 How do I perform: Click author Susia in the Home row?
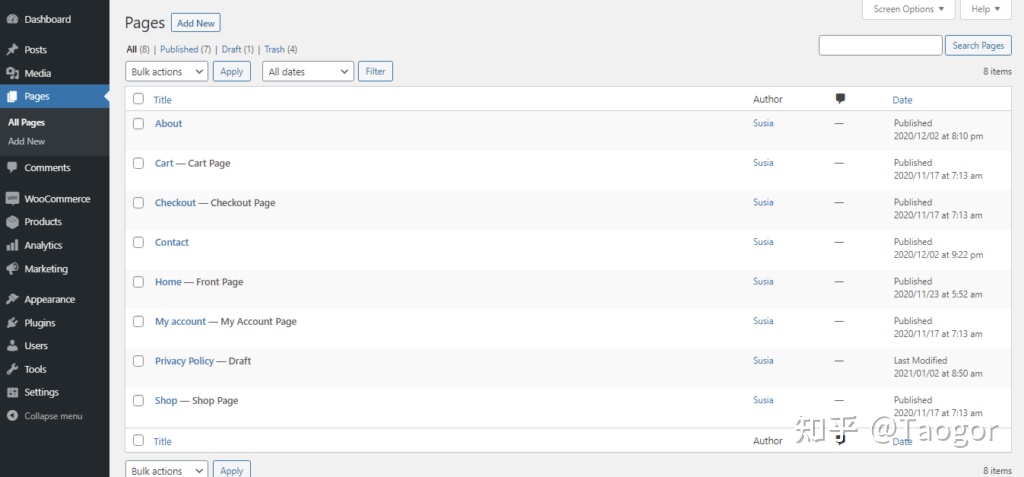763,282
